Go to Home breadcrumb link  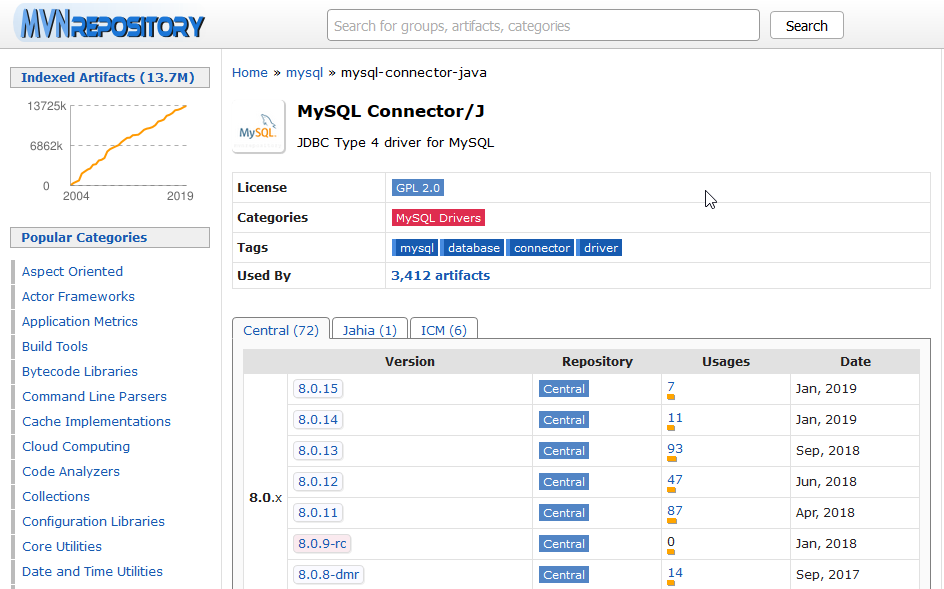(x=250, y=73)
